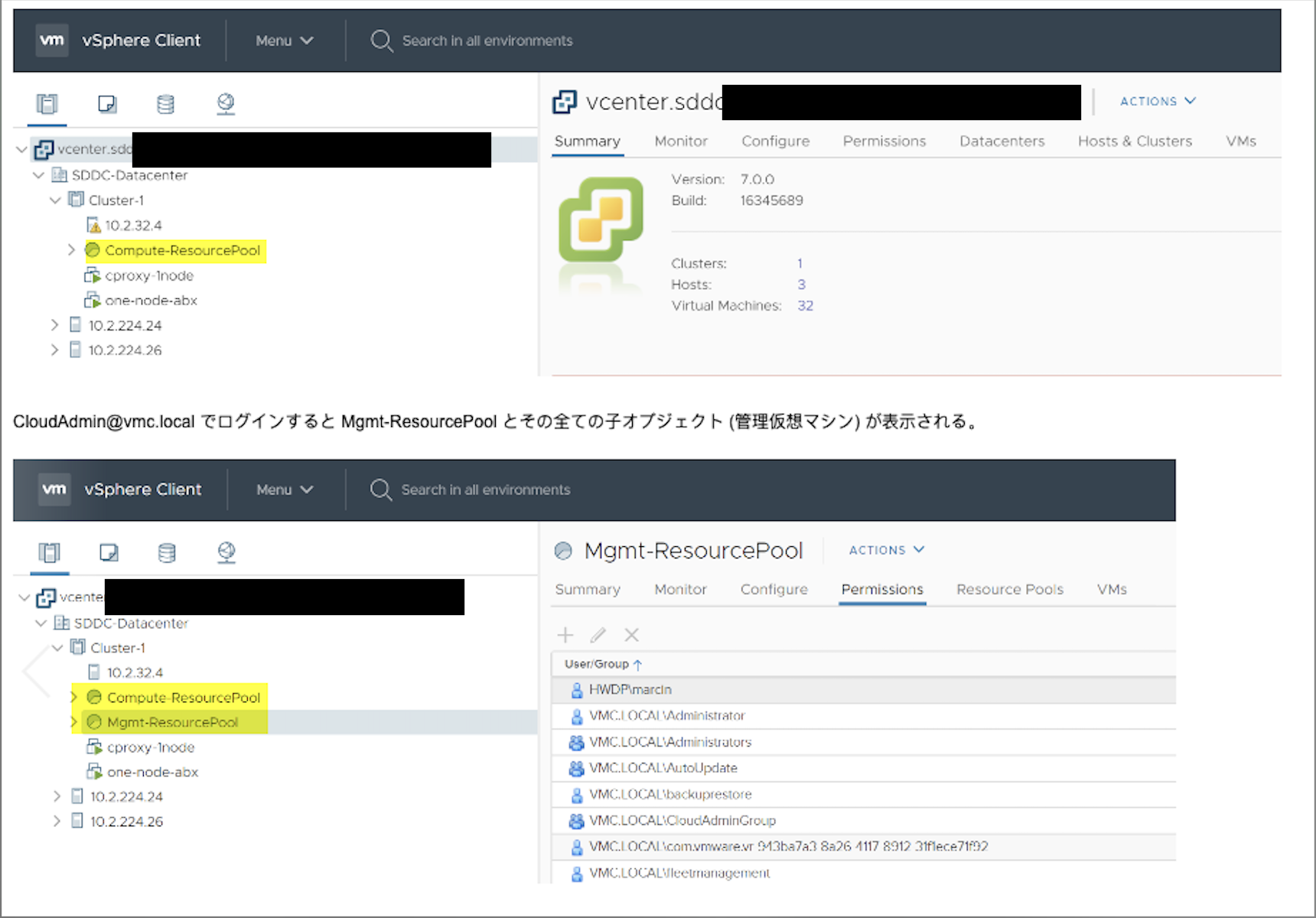
Task: Click the Virtual Machines count 32 link
Action: coord(805,306)
